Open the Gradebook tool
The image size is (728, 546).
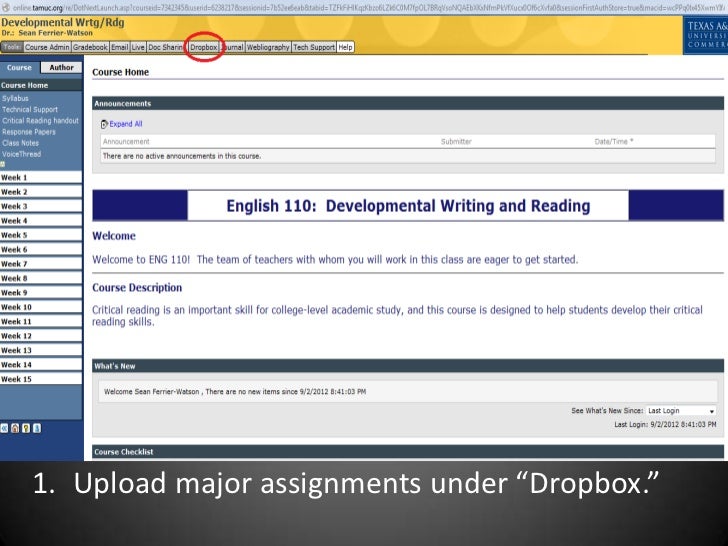[x=90, y=47]
